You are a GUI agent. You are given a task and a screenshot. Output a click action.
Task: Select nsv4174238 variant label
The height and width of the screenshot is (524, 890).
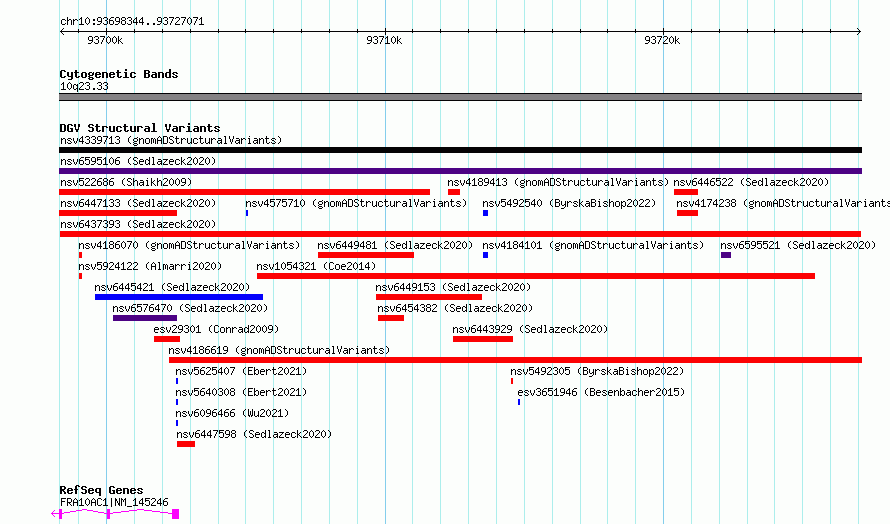coord(783,203)
